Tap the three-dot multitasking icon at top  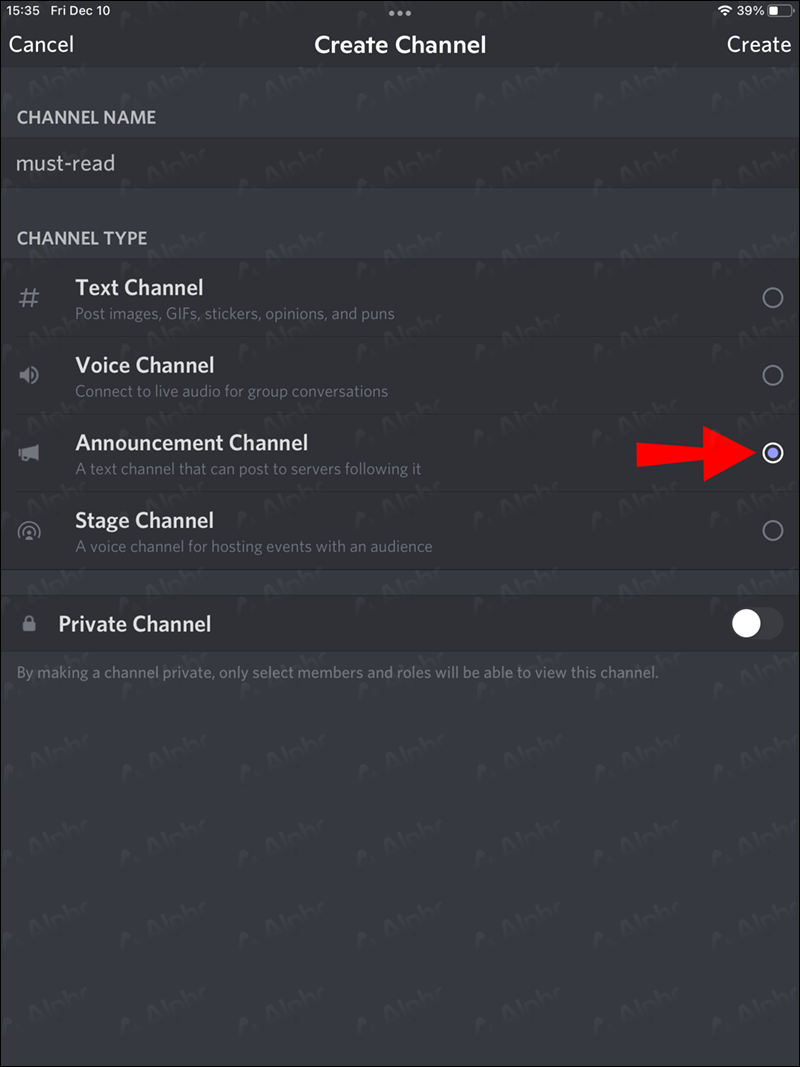400,13
